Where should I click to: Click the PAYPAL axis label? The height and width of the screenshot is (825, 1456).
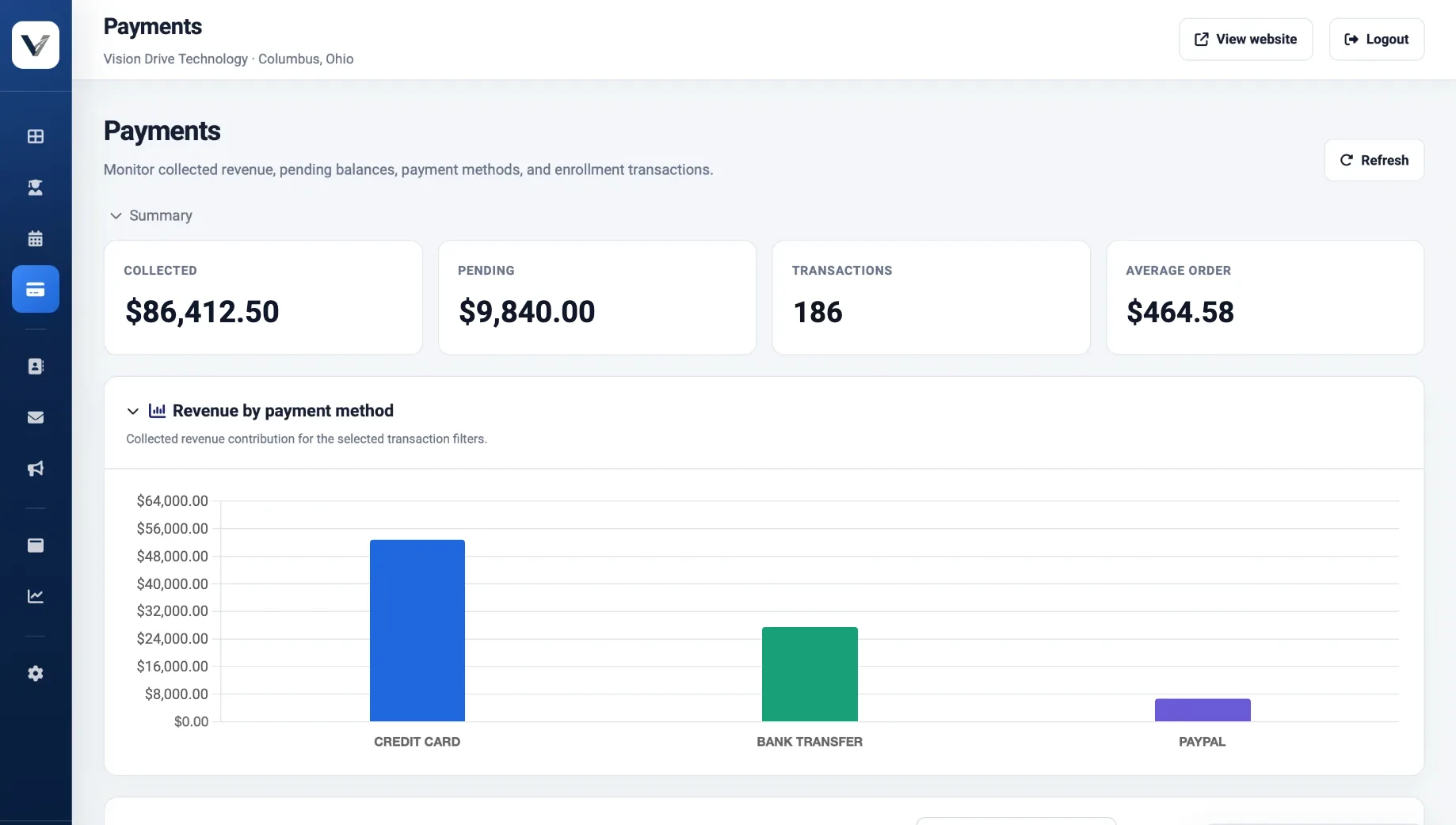click(x=1202, y=742)
